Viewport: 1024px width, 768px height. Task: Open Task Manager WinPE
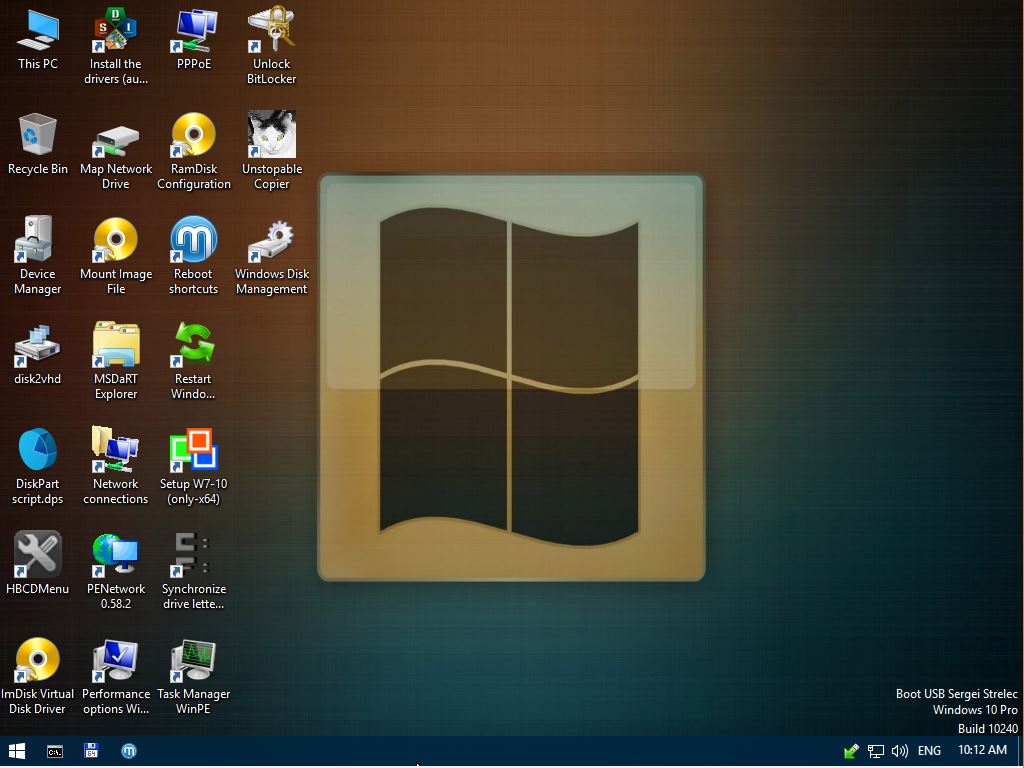[193, 660]
